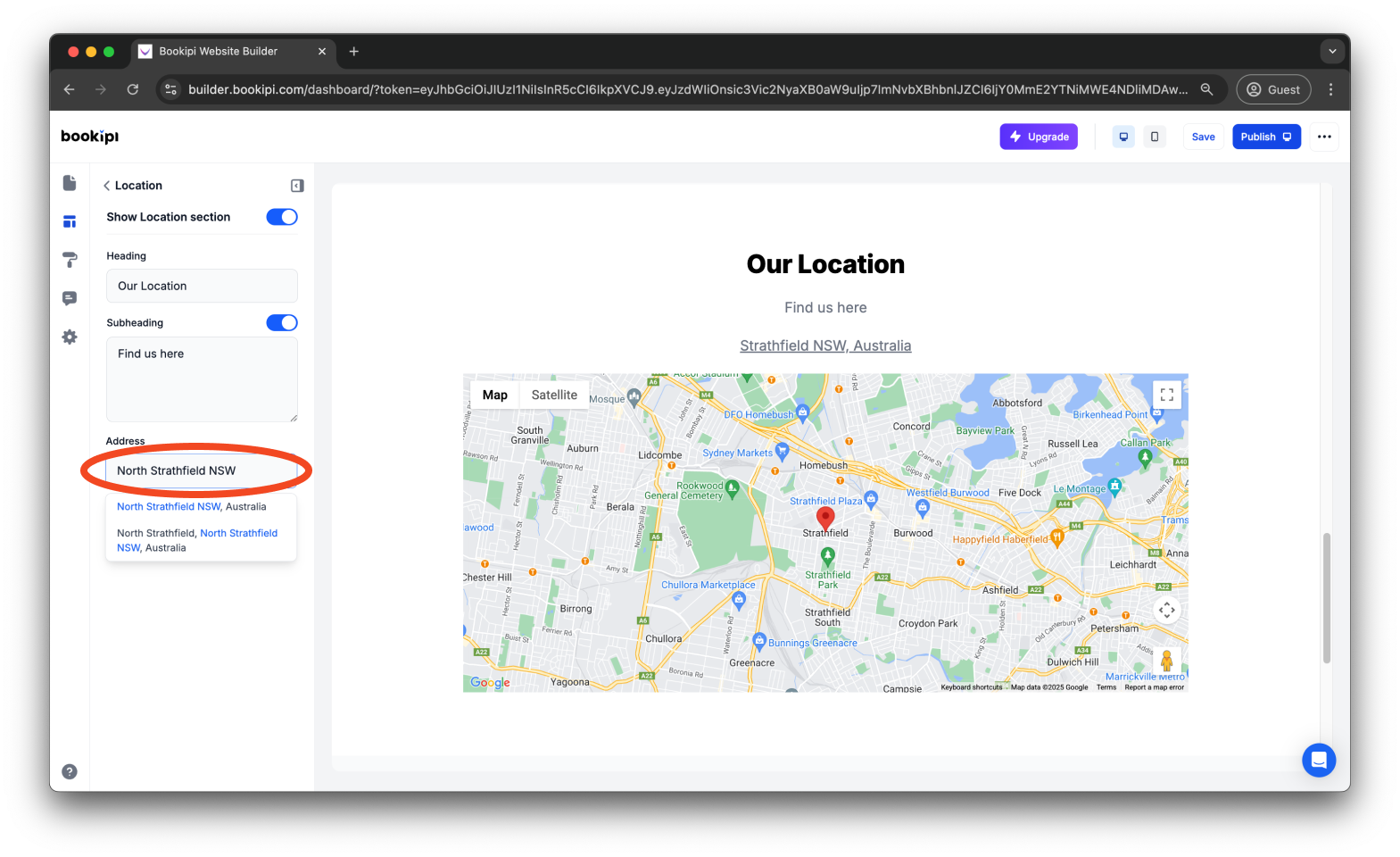Click the "Find us here" preview text

(x=825, y=307)
